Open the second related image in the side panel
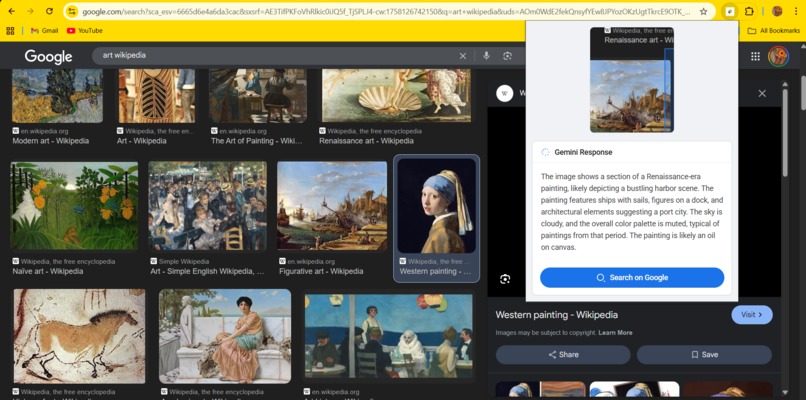The image size is (806, 400). (x=634, y=389)
